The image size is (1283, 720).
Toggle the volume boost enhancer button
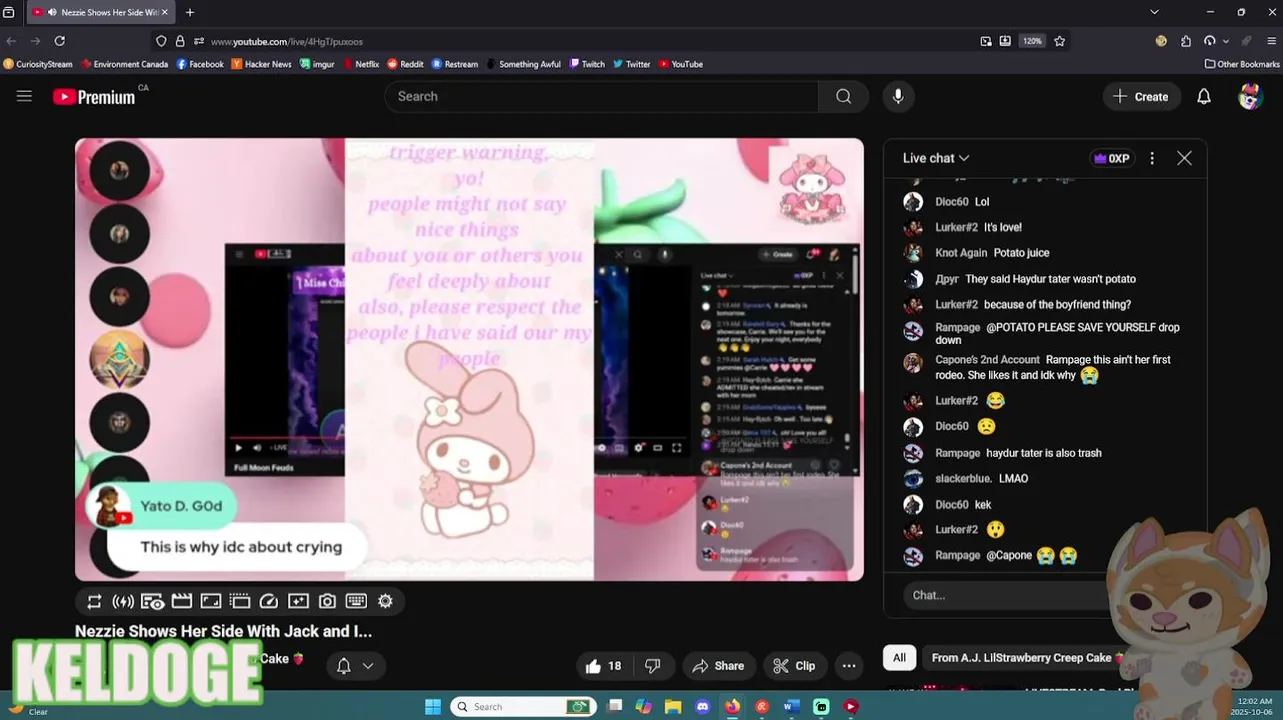123,601
